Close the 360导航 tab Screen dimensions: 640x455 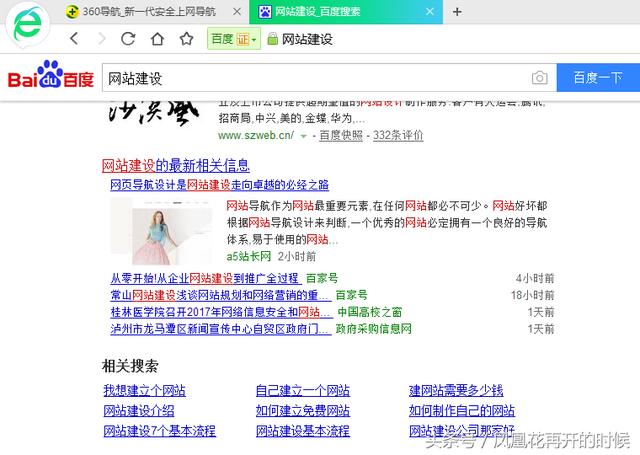(237, 12)
